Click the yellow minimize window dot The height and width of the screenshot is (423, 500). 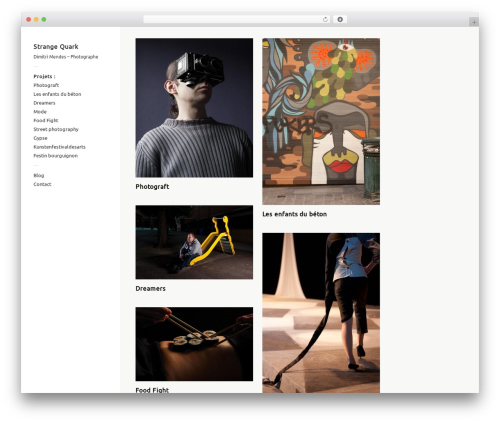[x=36, y=20]
